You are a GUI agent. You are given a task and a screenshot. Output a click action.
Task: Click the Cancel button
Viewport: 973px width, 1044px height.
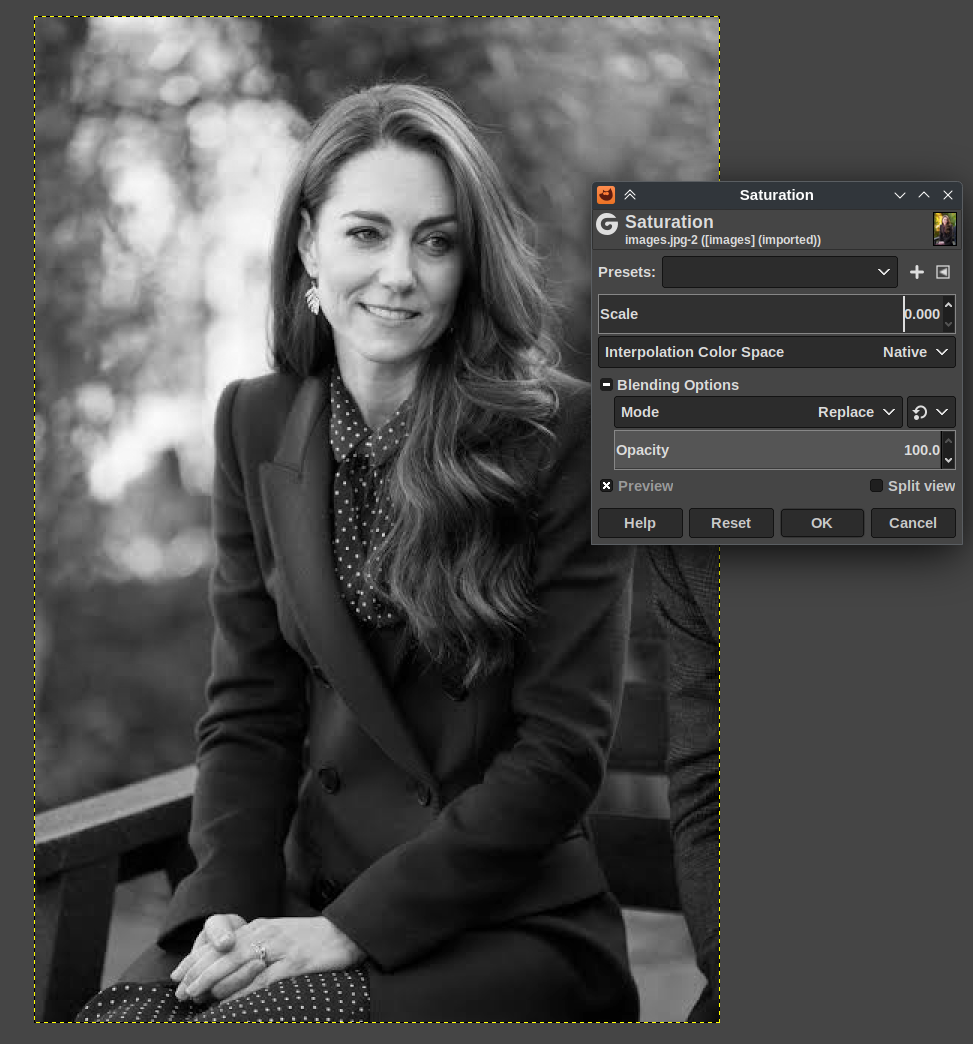(x=913, y=523)
